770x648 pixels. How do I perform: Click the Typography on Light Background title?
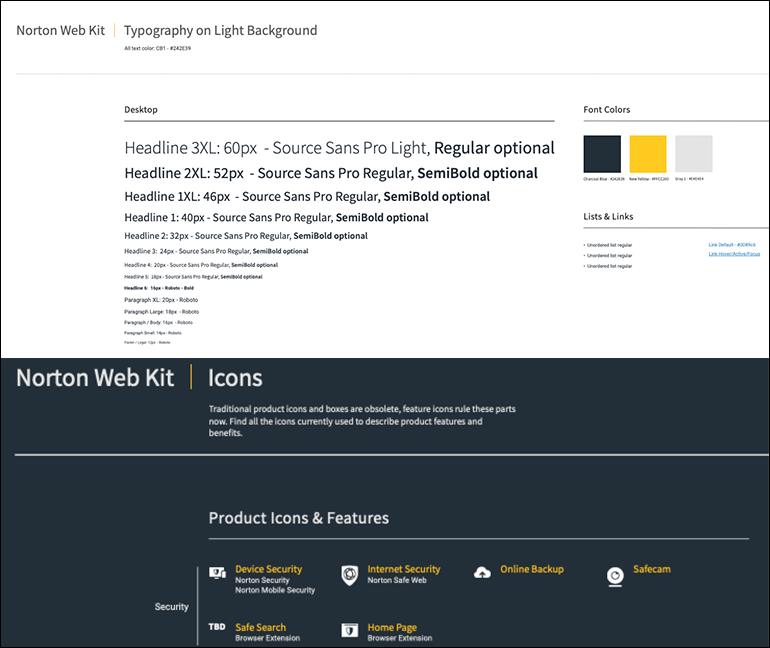tap(220, 31)
